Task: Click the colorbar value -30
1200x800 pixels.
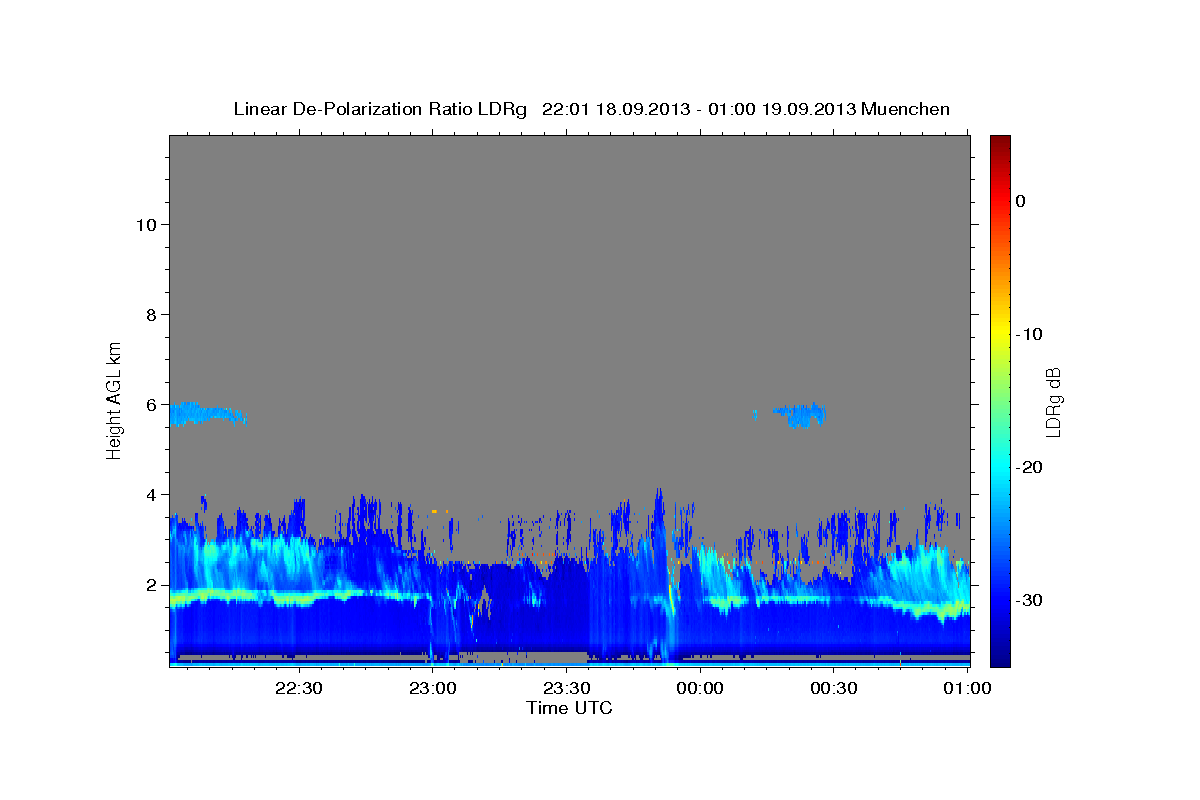Action: [x=1029, y=600]
